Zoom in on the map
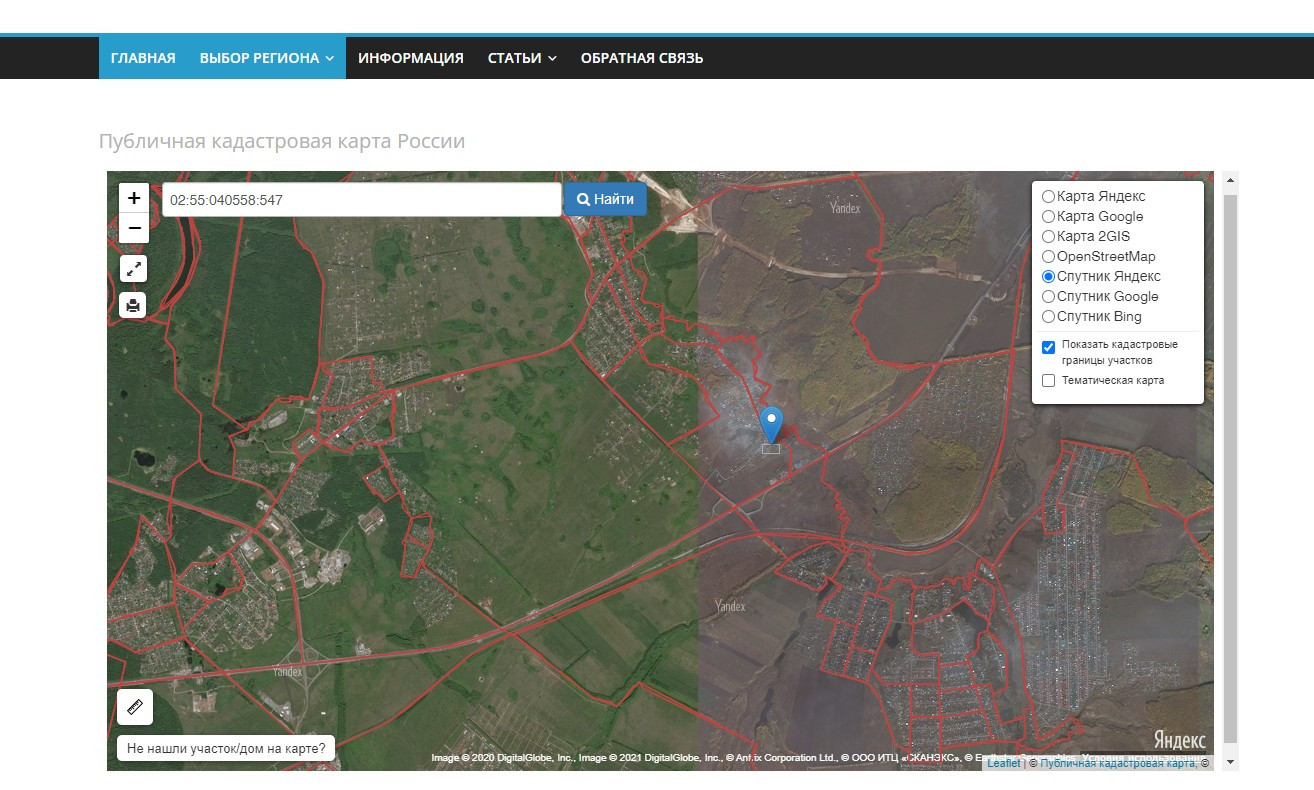1314x790 pixels. point(134,198)
